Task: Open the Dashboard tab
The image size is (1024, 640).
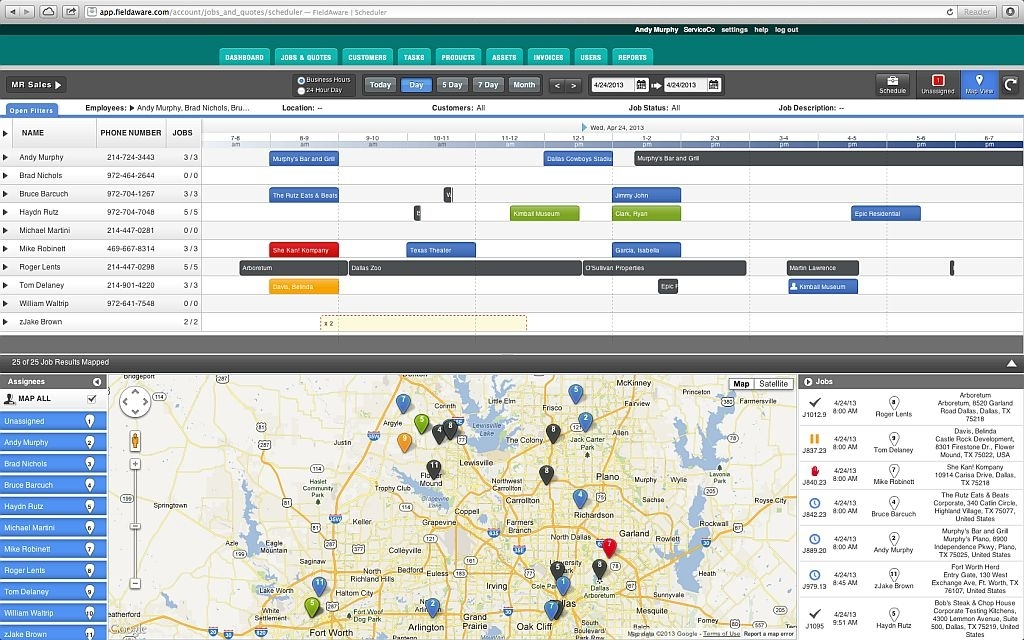Action: coord(244,57)
